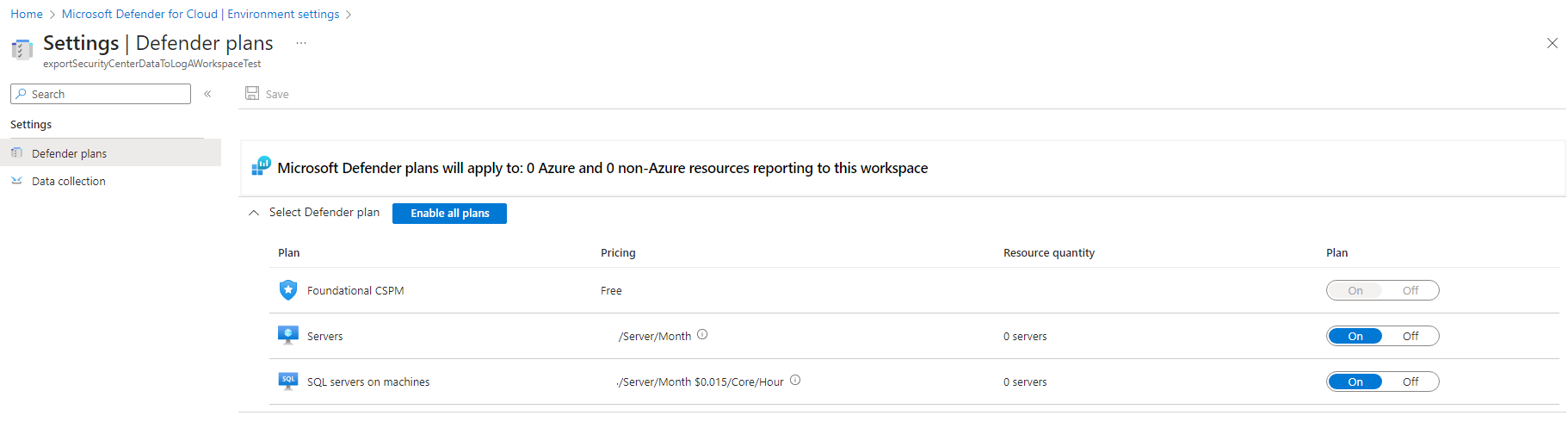Toggle the Foundational CSPM plan switch
Image resolution: width=1568 pixels, height=428 pixels.
pos(1382,290)
